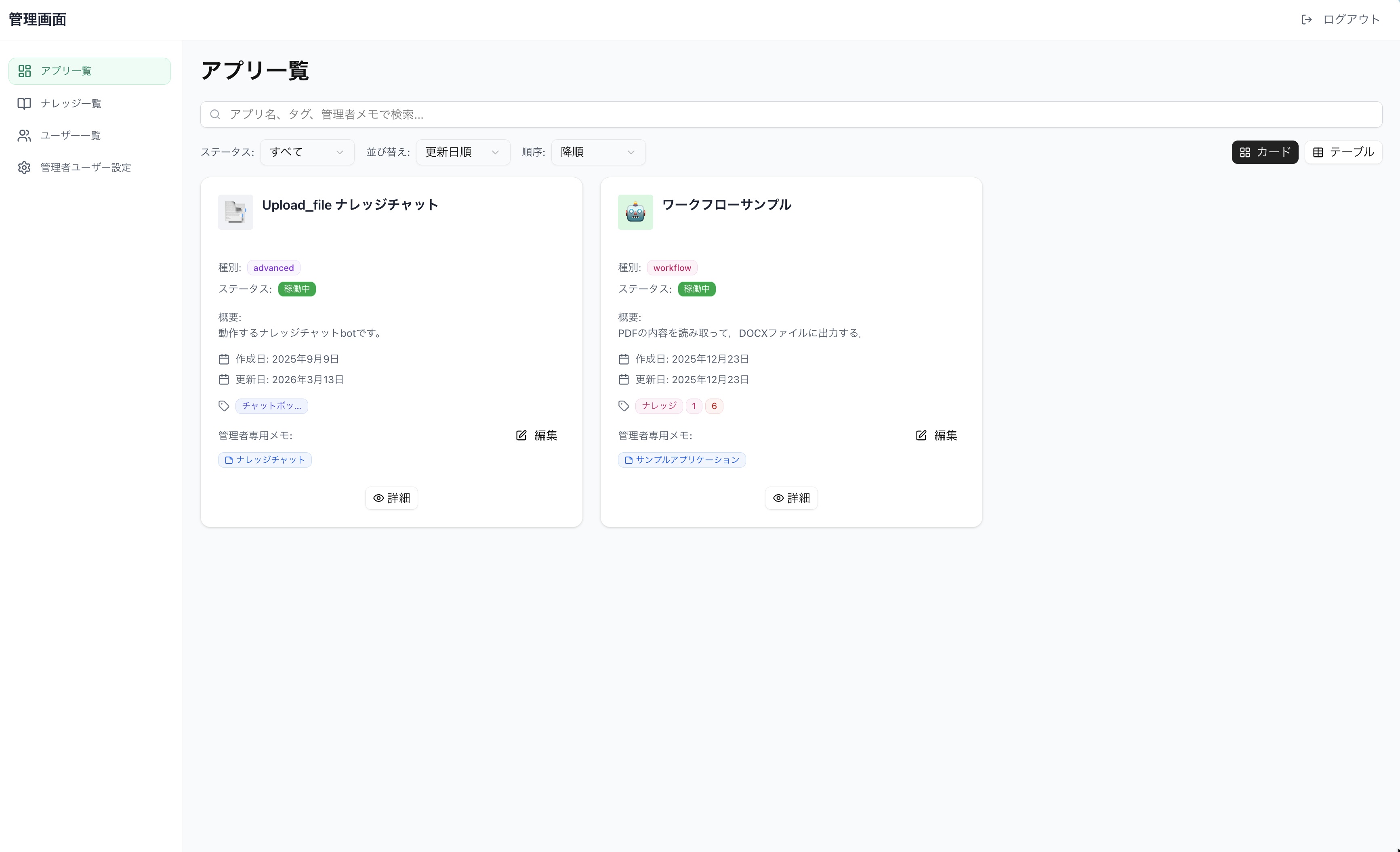
Task: Click the app search input field
Action: pos(791,114)
